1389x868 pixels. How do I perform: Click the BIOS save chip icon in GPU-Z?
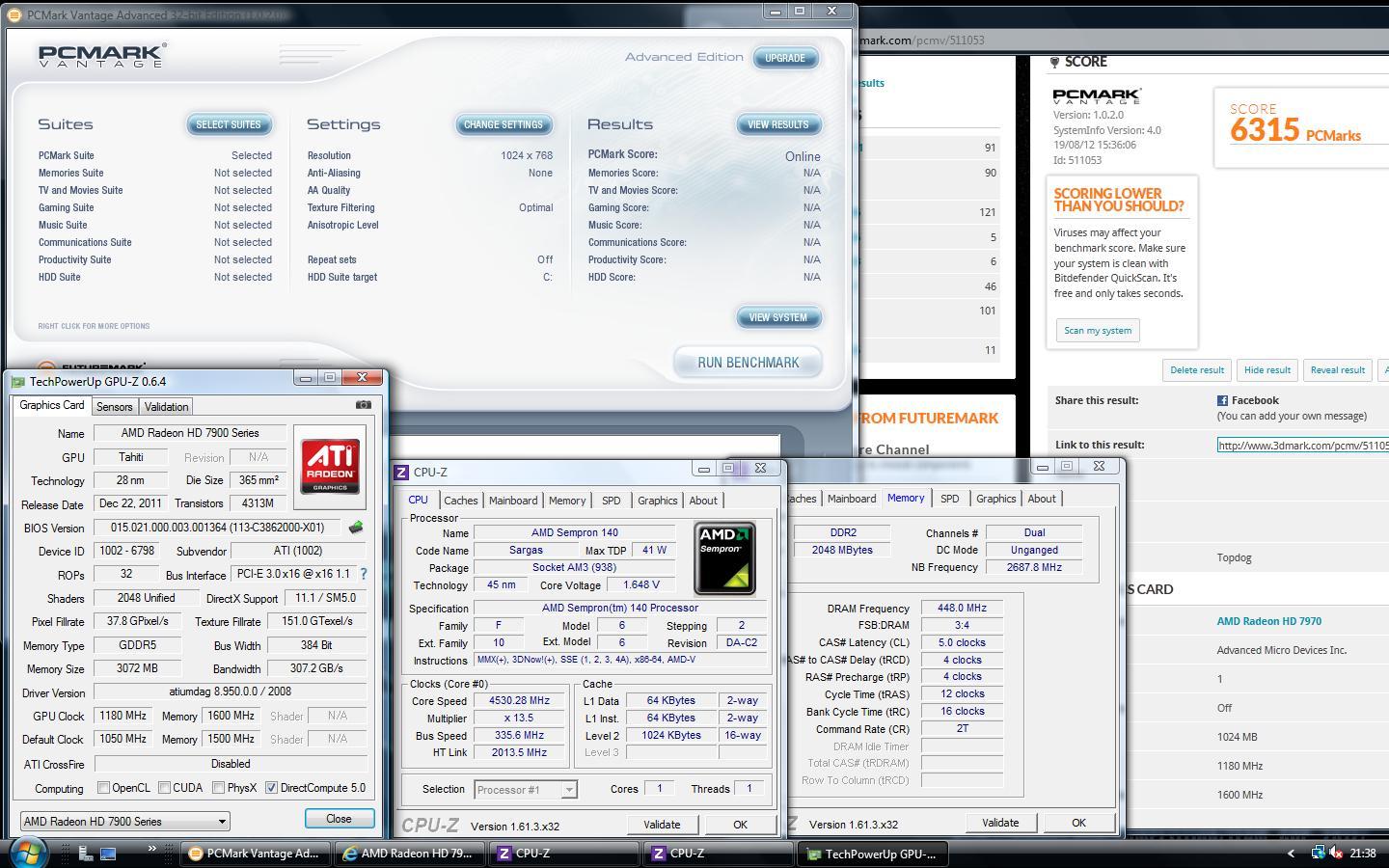pyautogui.click(x=356, y=528)
